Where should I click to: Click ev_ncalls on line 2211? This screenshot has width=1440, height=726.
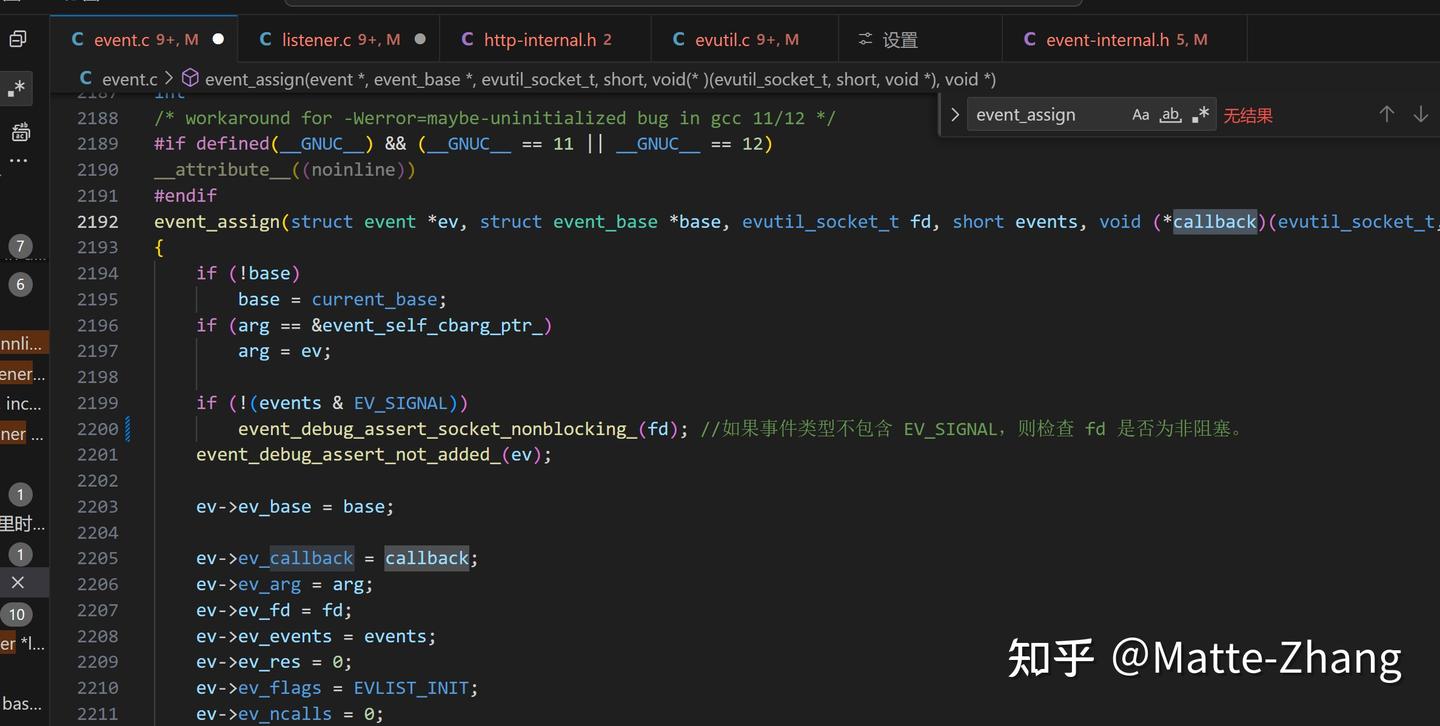click(280, 714)
